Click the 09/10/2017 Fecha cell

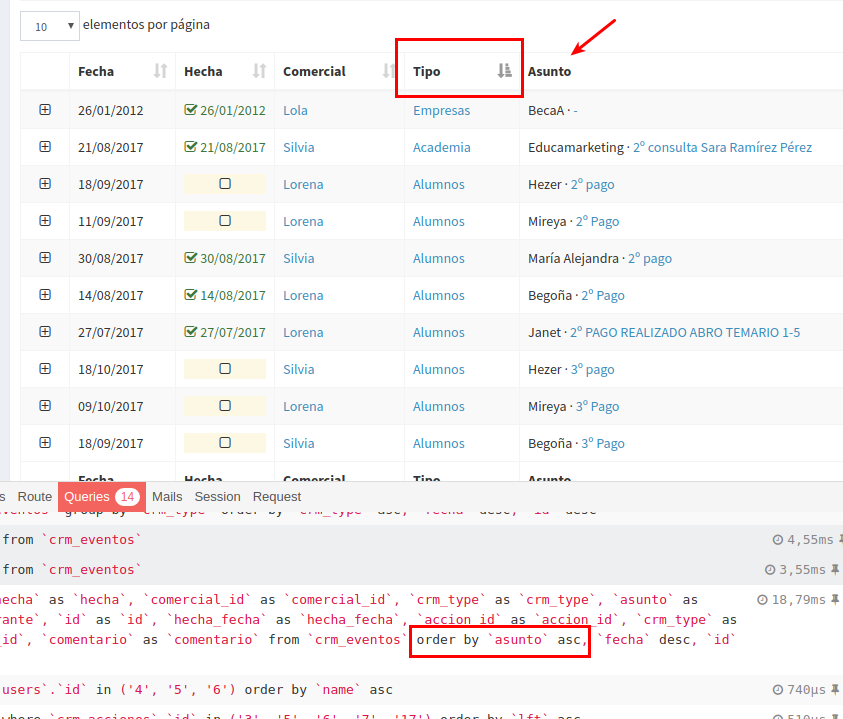[x=110, y=407]
